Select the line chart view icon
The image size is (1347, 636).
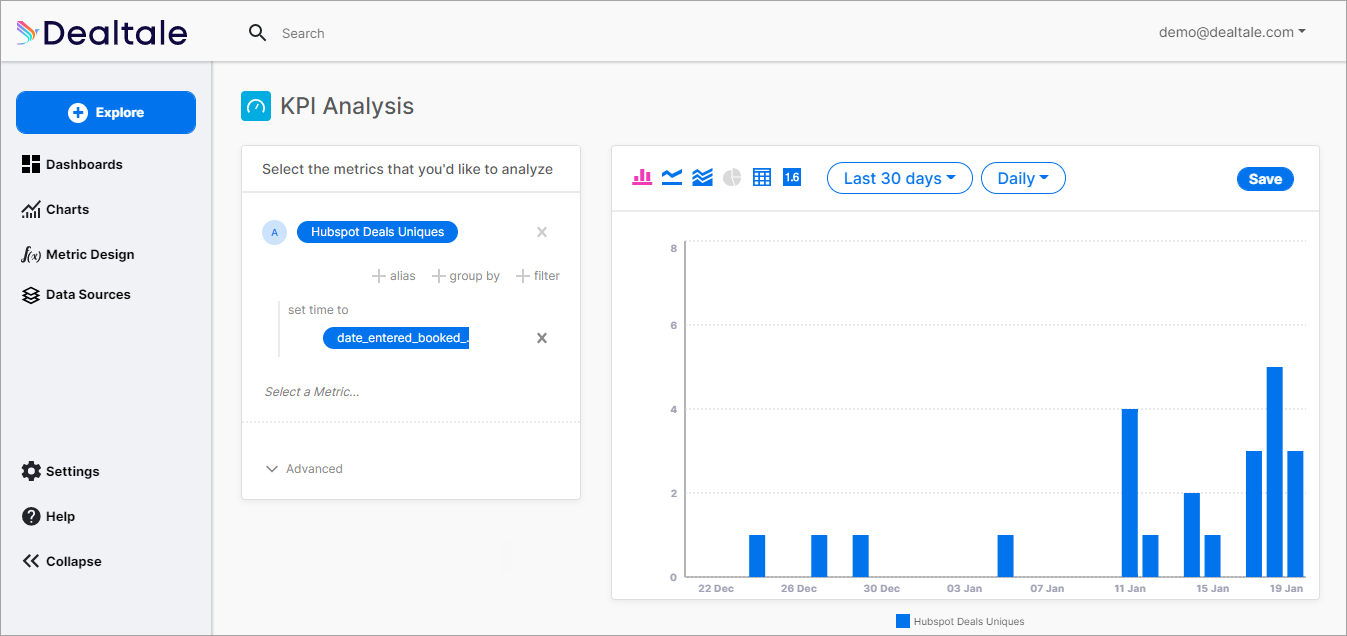click(672, 177)
